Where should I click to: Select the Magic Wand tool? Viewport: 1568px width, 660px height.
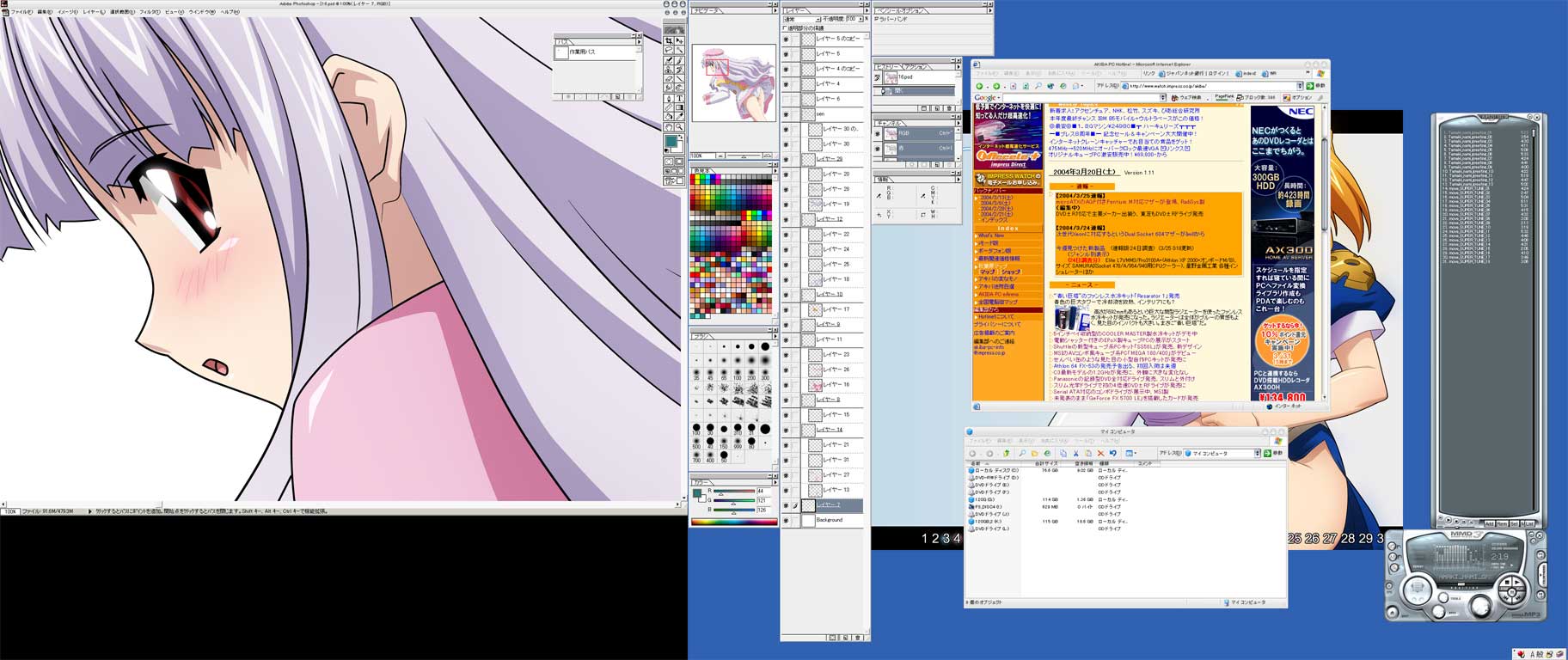680,49
